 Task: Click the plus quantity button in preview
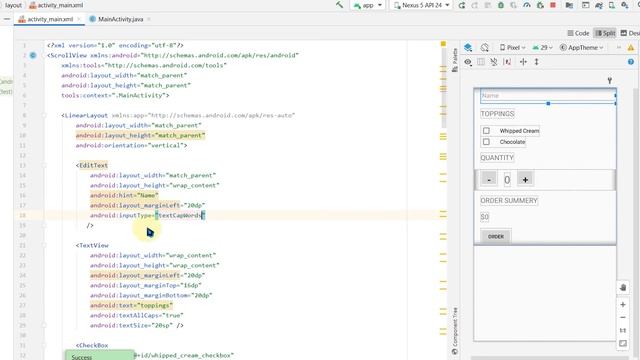point(525,179)
